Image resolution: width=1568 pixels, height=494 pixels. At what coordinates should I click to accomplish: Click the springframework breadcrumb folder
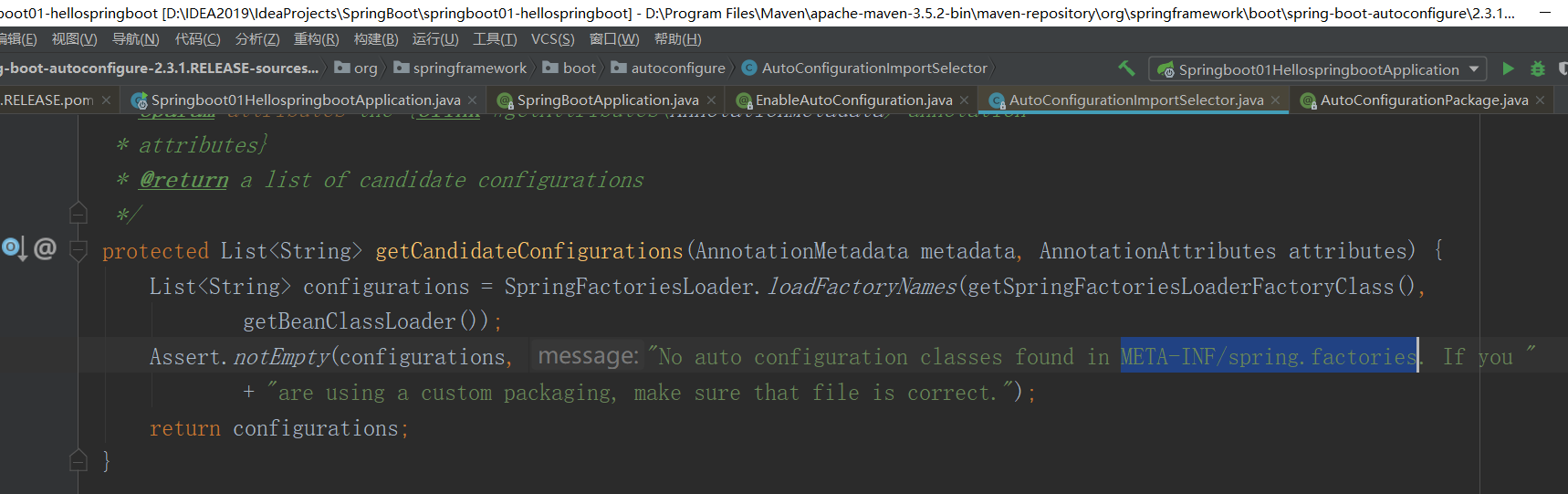(469, 68)
